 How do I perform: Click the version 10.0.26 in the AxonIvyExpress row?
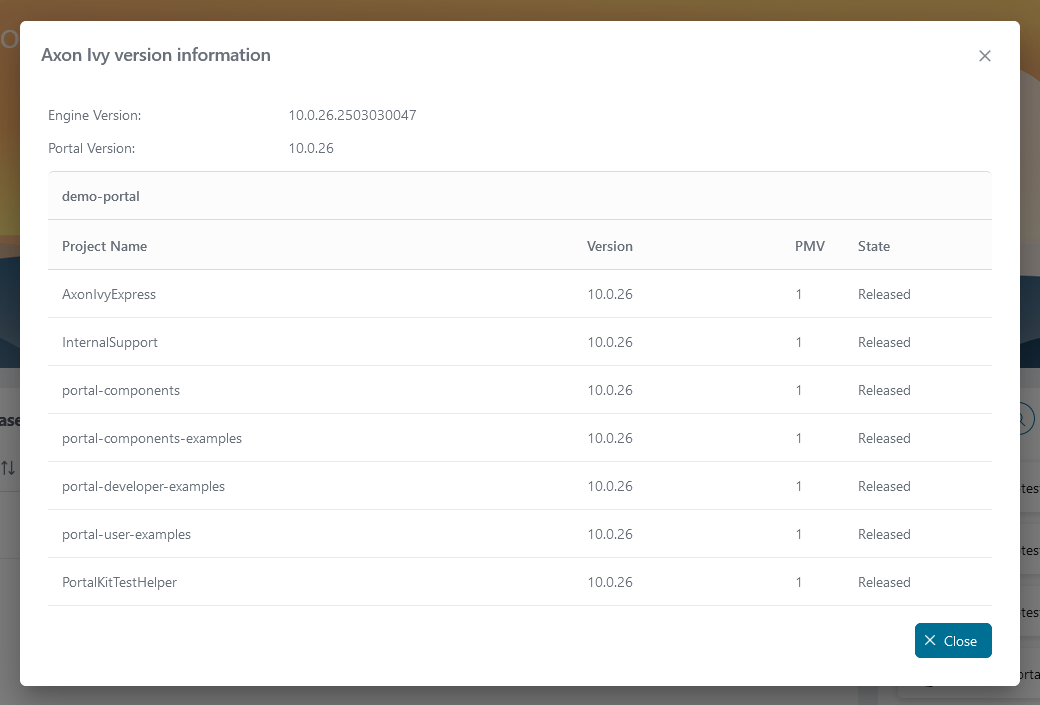pos(610,294)
